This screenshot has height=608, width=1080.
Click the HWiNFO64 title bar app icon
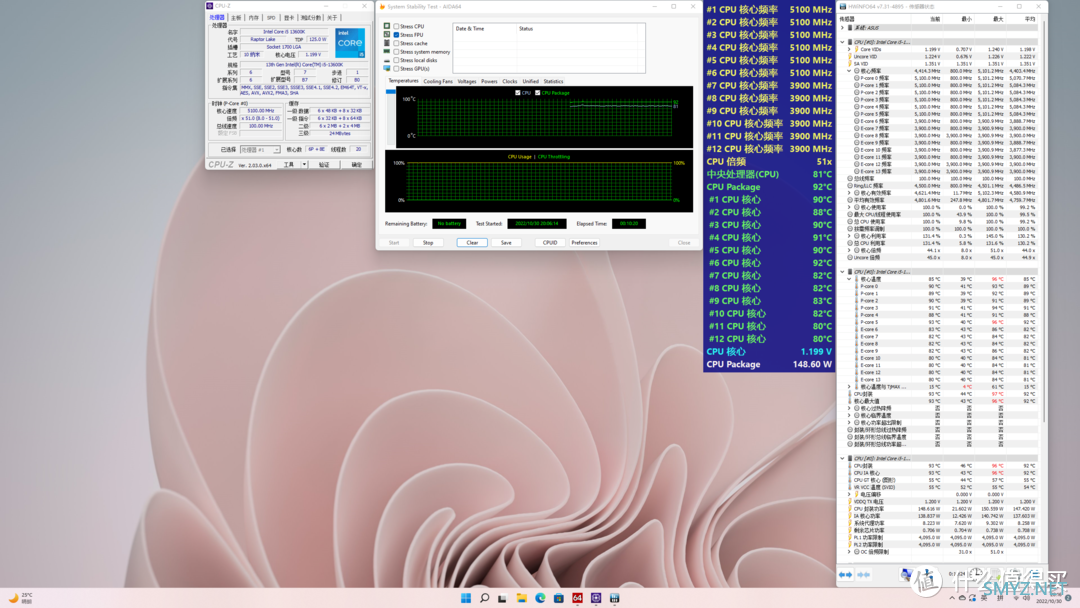[842, 6]
